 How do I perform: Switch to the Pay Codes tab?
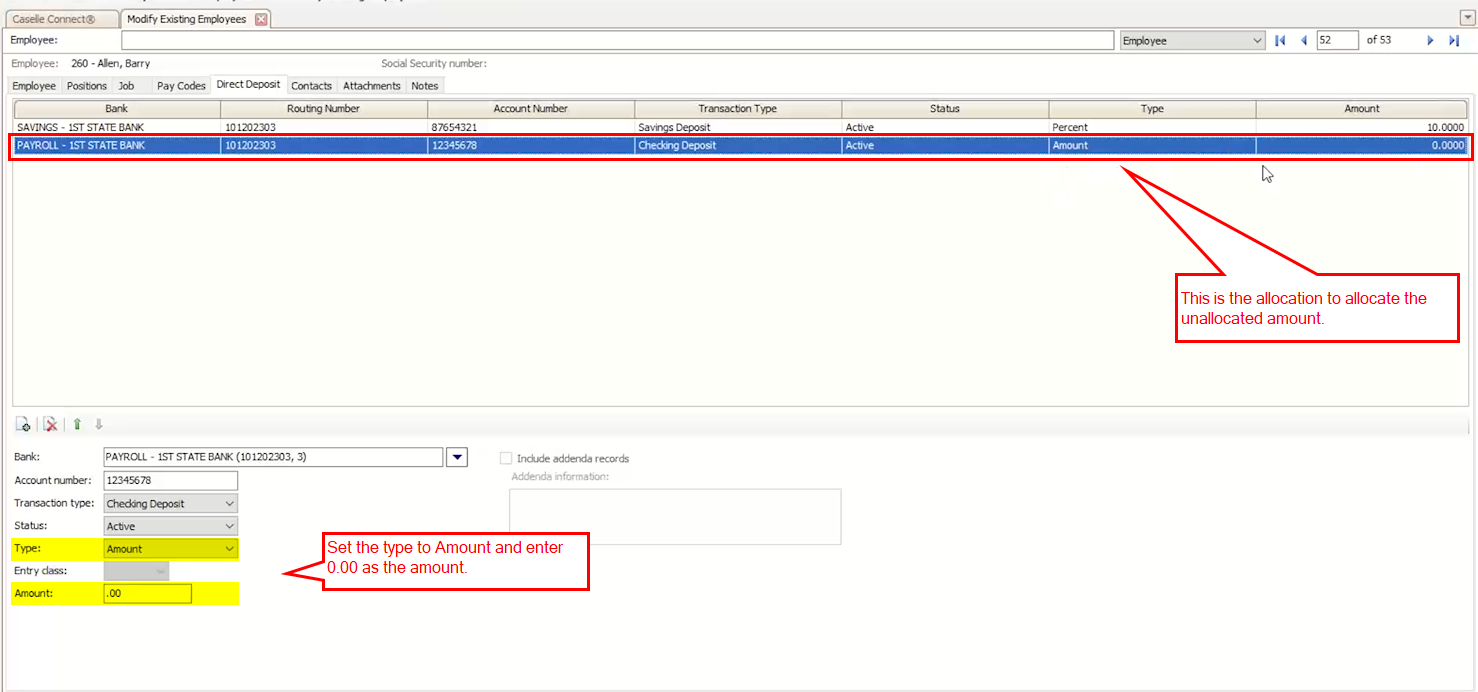[x=181, y=86]
